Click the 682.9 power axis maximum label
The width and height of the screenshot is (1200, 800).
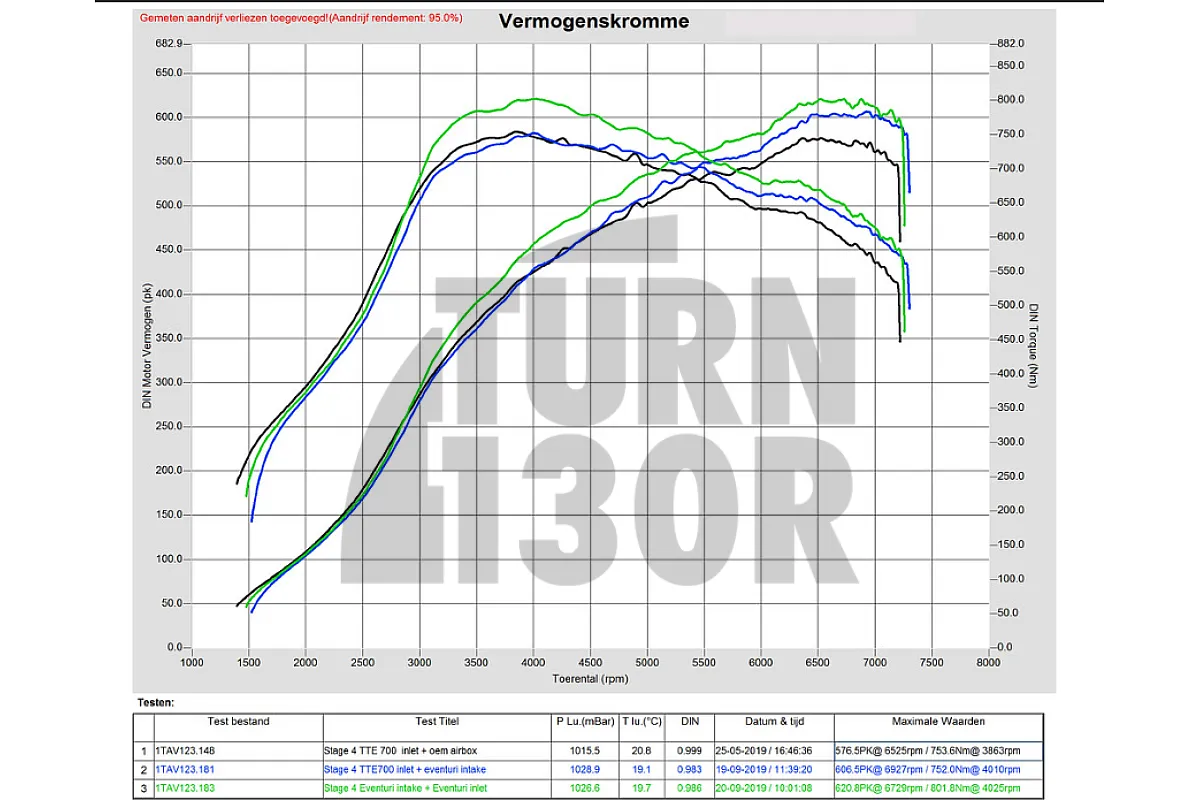169,44
